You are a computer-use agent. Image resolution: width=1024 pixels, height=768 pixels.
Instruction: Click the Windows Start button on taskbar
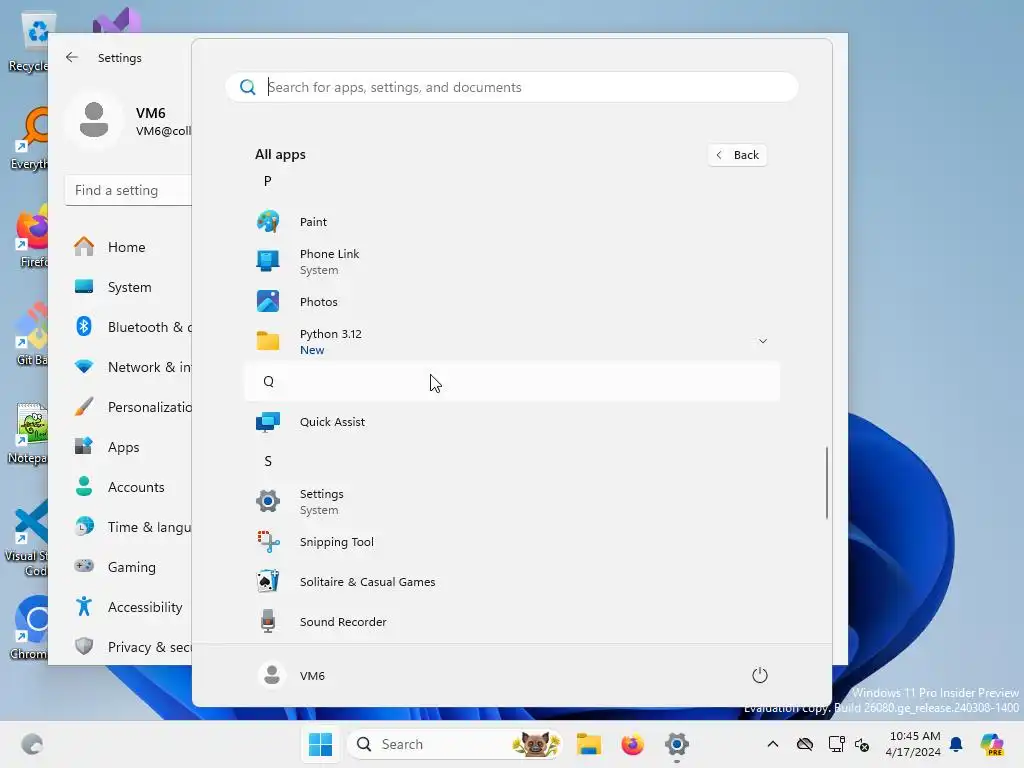(321, 744)
